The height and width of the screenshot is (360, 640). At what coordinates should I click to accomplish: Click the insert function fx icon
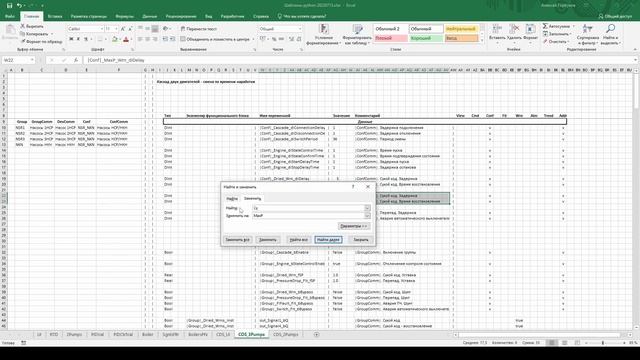(76, 60)
